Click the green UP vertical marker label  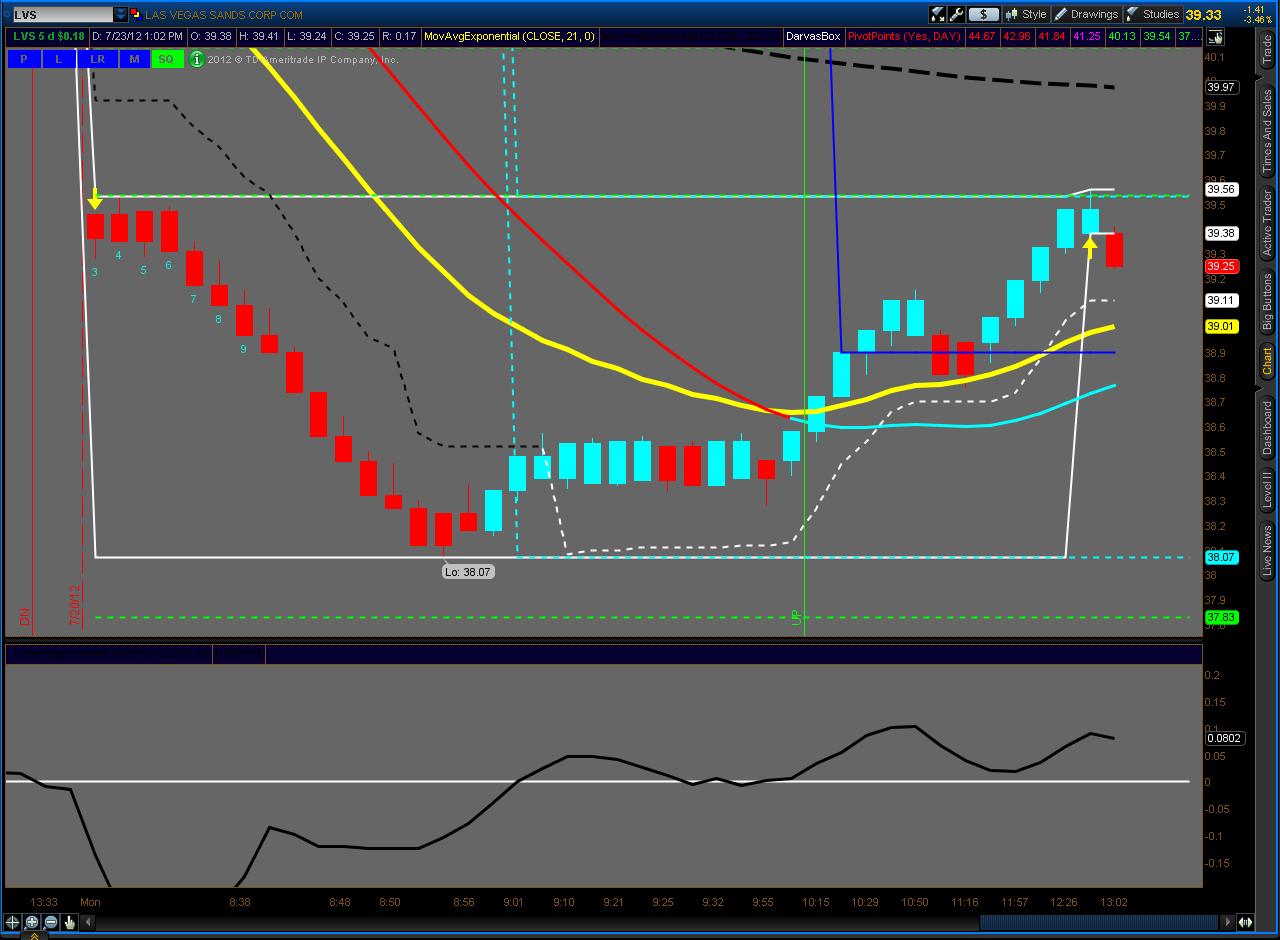pos(797,618)
